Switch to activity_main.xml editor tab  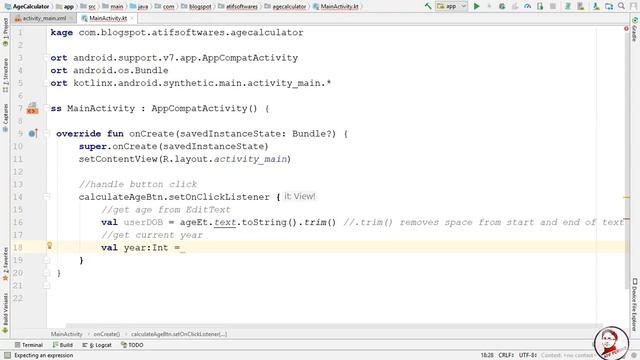tap(44, 18)
